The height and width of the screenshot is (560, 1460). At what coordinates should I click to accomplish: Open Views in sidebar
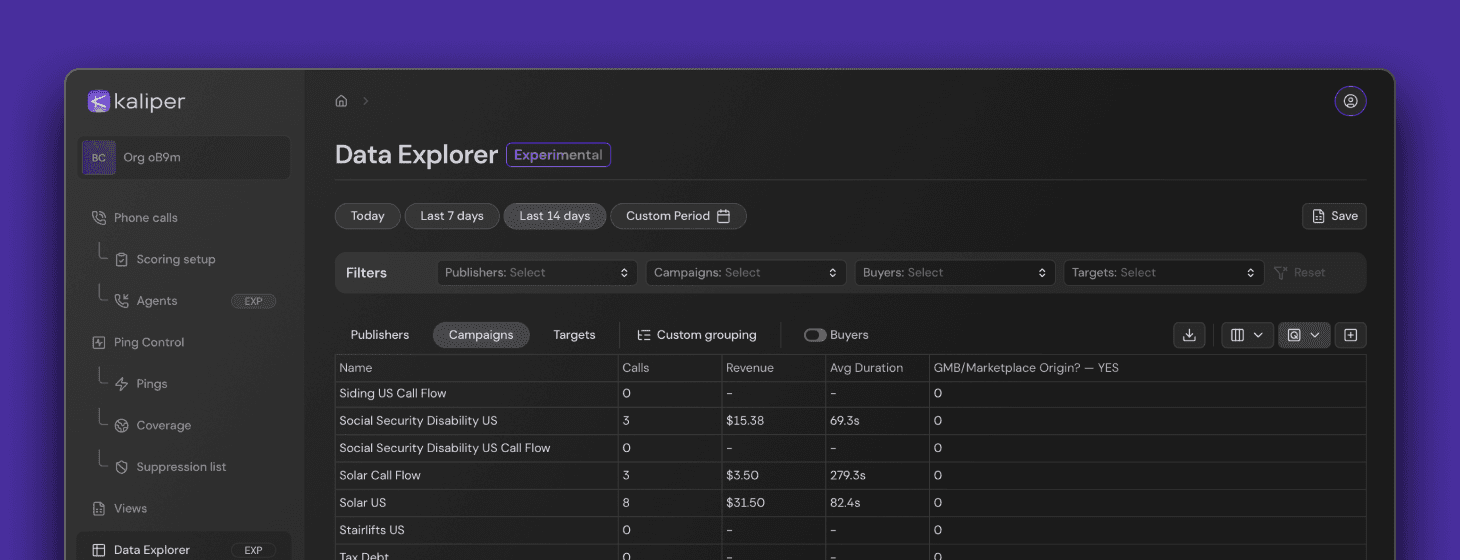click(130, 508)
